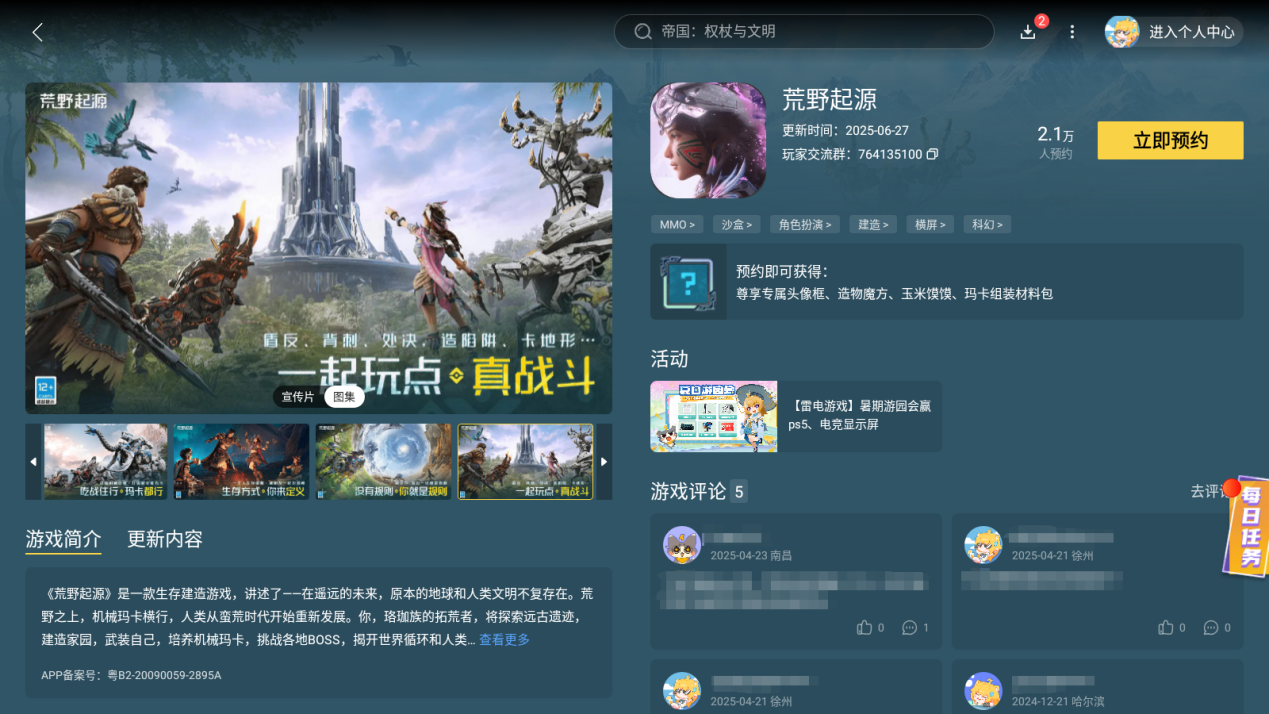Open the 科幻 tag
The image size is (1269, 714).
[988, 225]
